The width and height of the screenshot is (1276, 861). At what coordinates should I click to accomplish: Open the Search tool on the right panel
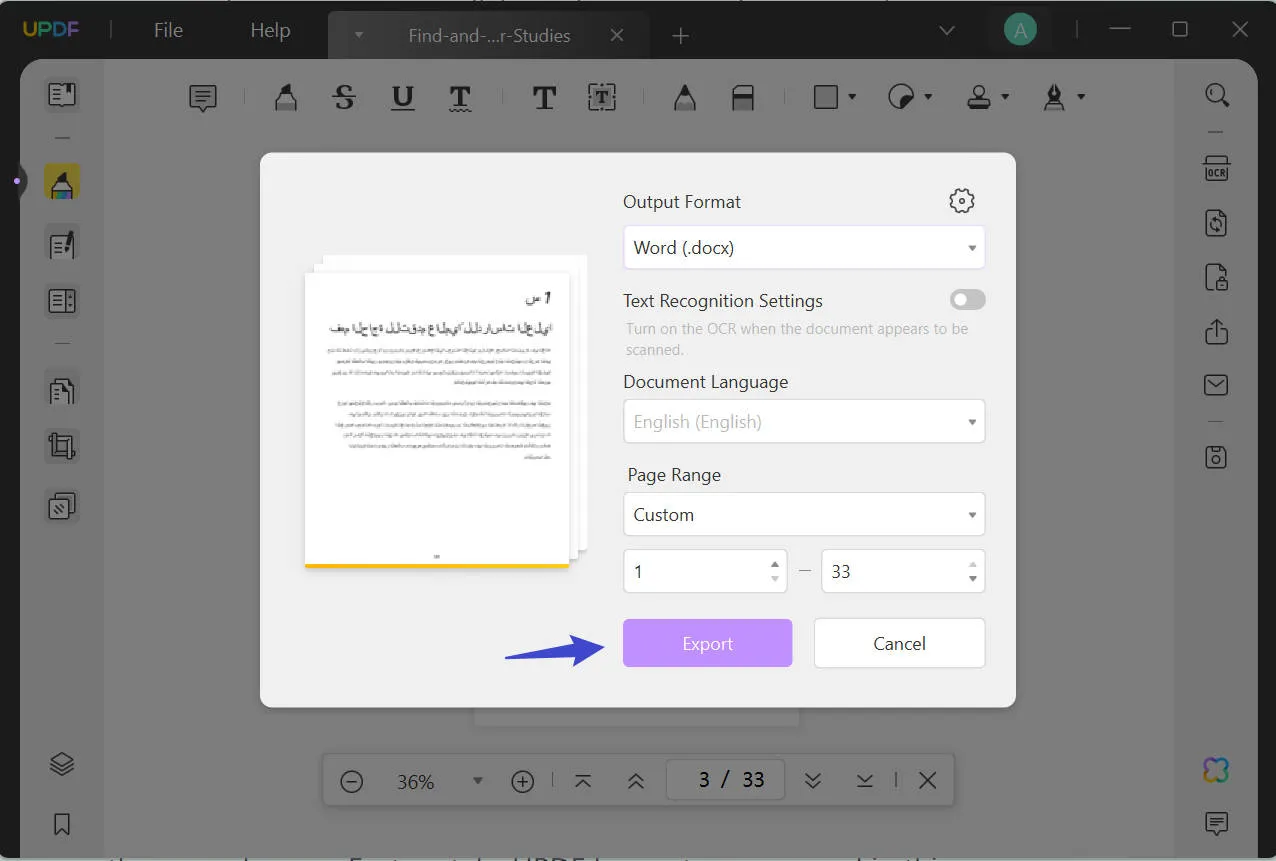click(1216, 94)
